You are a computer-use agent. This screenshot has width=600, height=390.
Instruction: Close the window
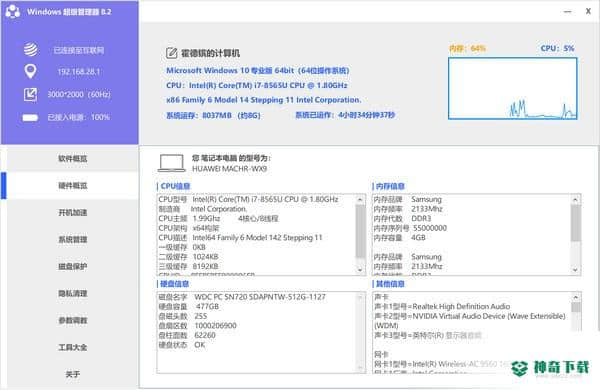(589, 11)
